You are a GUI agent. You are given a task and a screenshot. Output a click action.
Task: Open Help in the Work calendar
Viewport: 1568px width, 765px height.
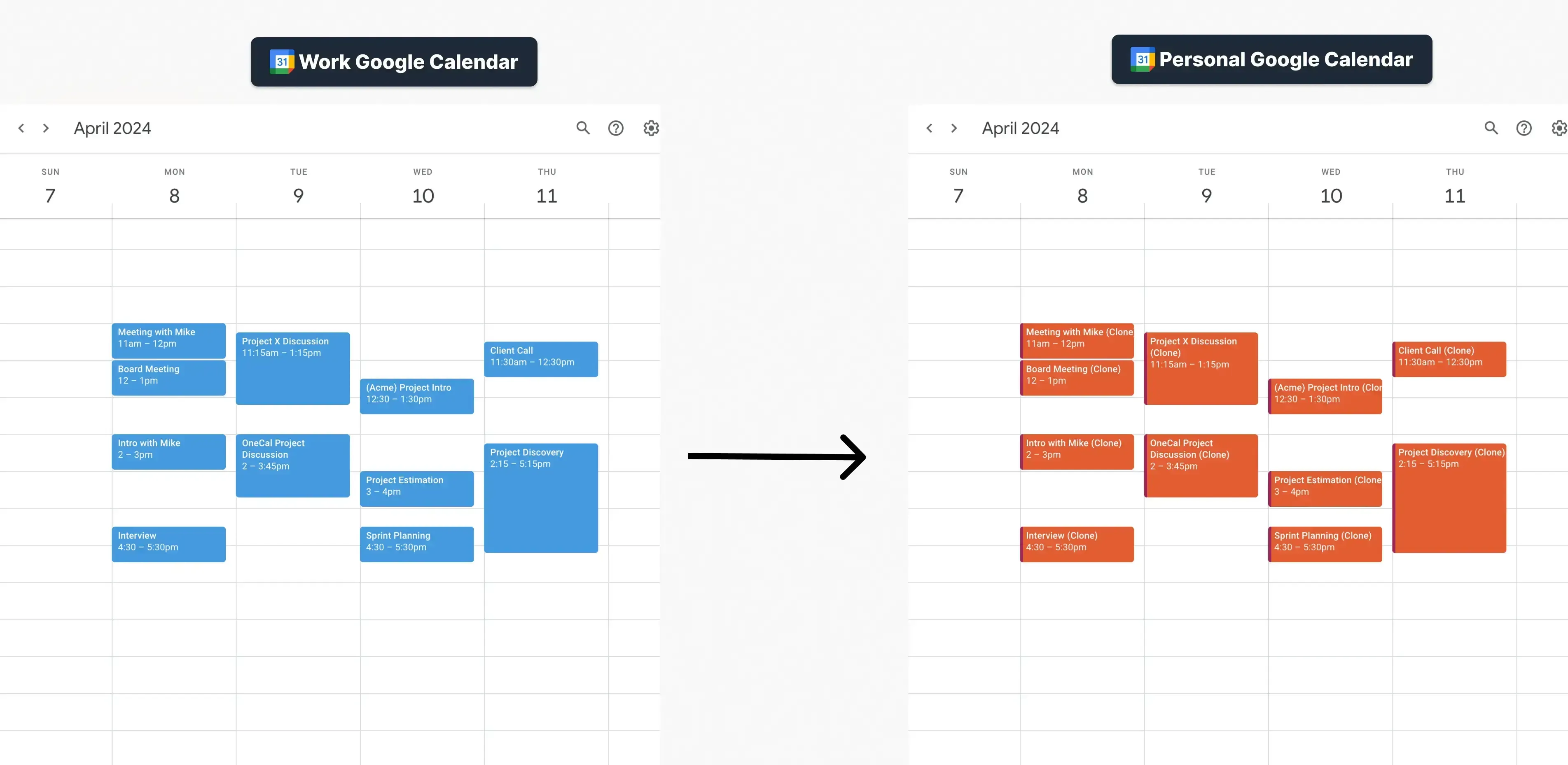[x=616, y=128]
